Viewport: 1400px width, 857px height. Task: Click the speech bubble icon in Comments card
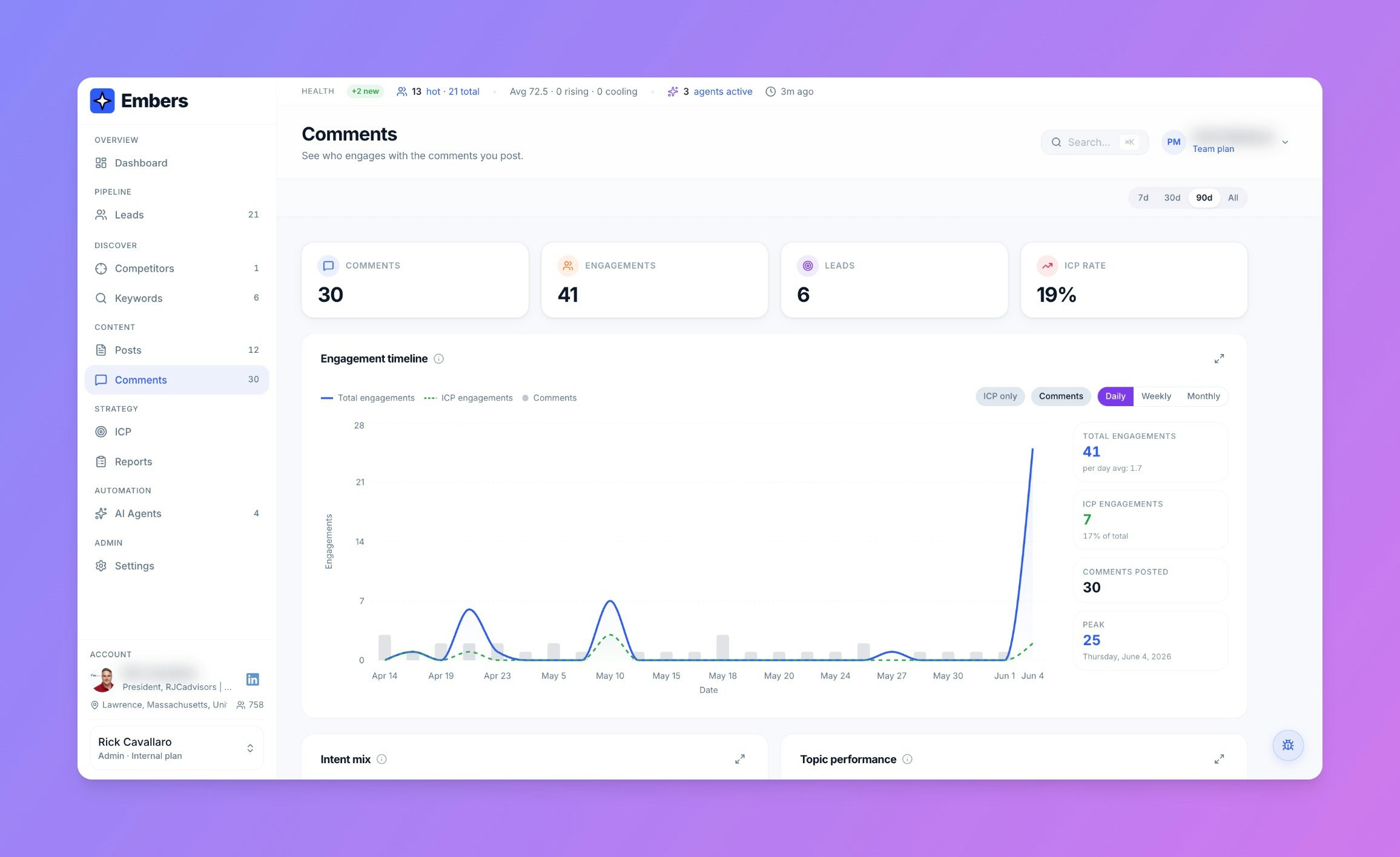(x=328, y=266)
